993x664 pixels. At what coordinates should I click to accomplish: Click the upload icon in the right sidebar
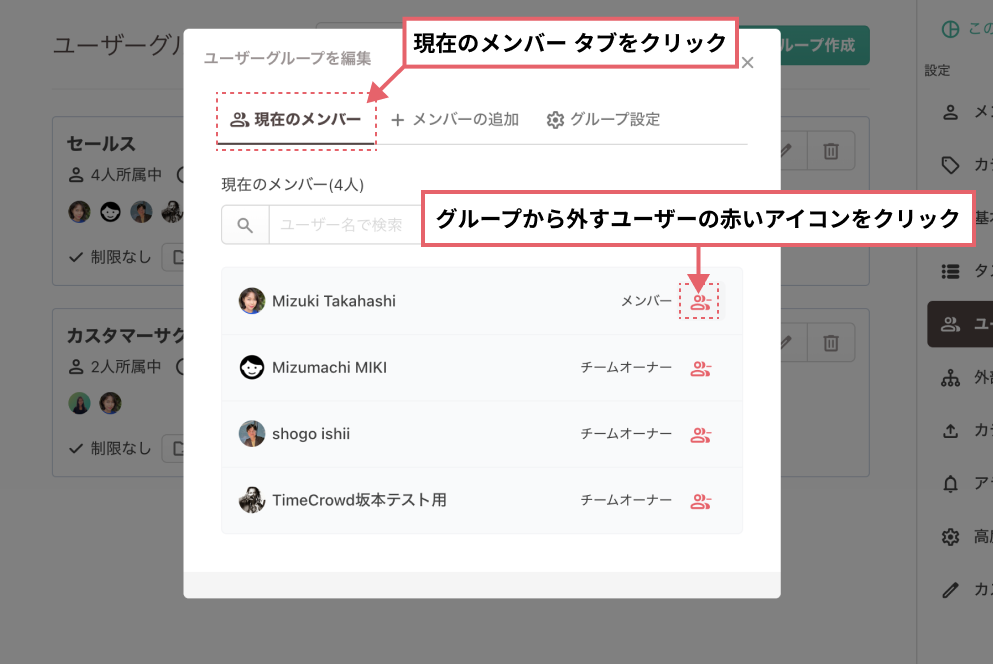pos(949,431)
